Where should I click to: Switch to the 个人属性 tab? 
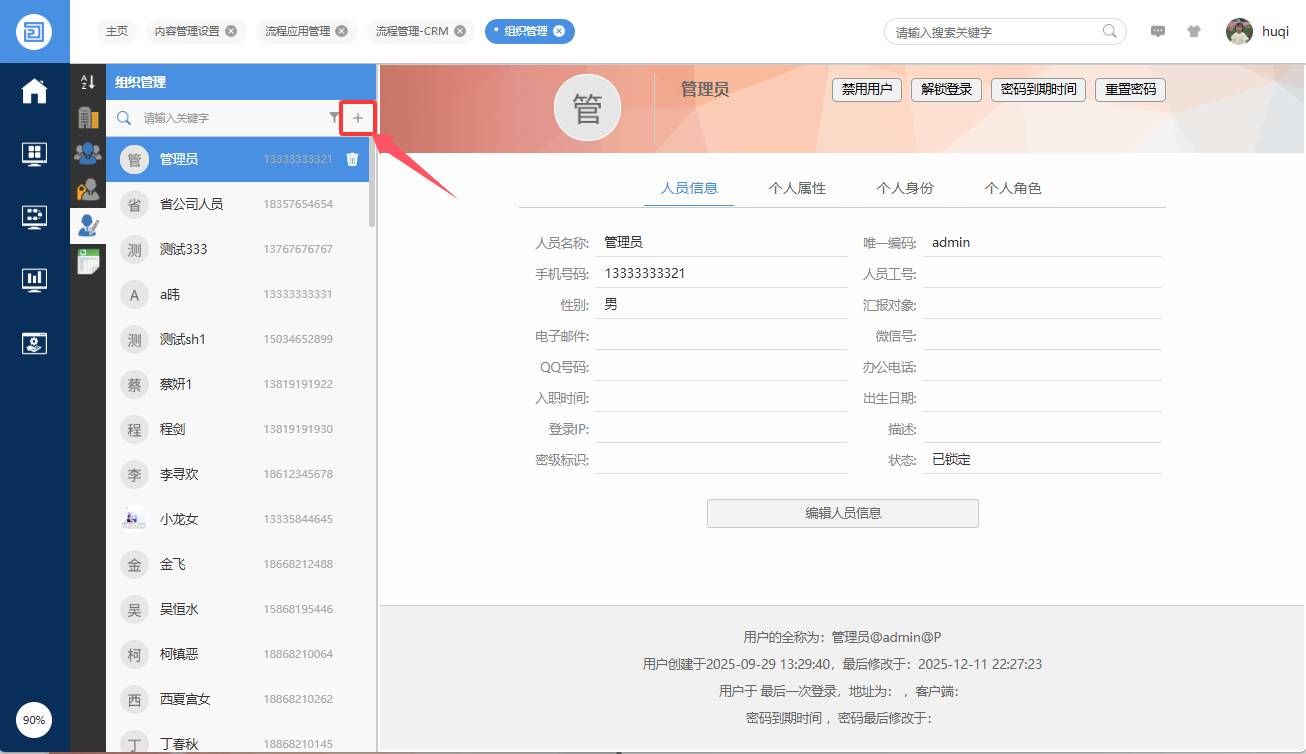click(x=797, y=188)
